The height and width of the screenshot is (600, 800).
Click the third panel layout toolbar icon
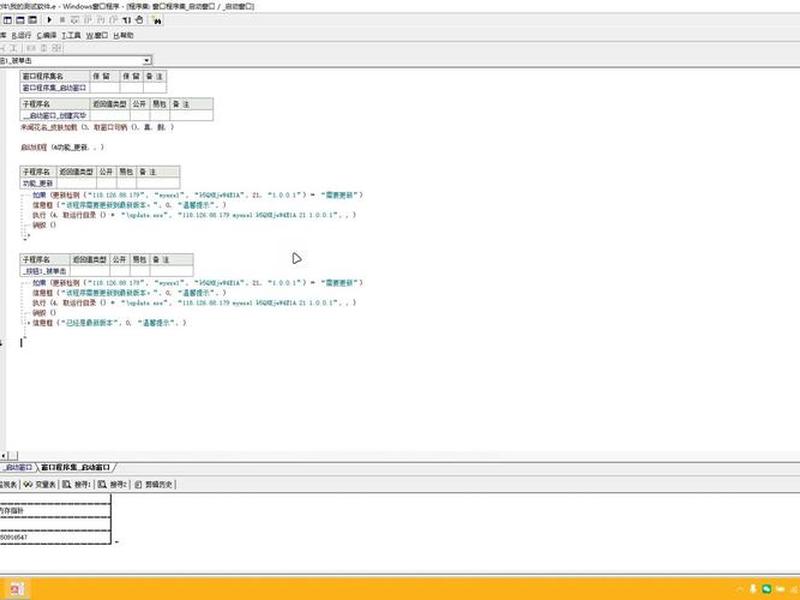33,20
